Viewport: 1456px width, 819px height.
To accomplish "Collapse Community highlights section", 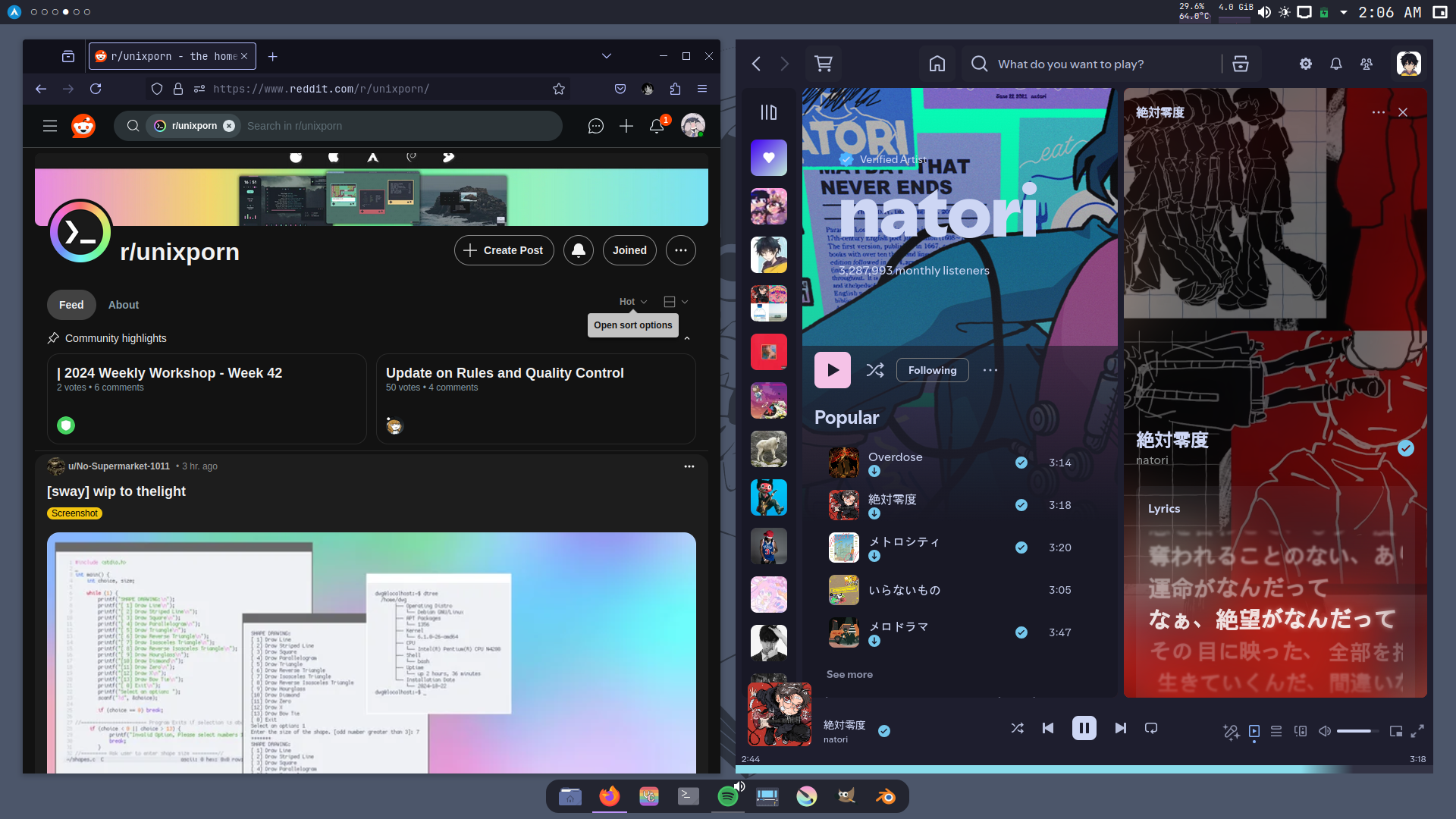I will (x=687, y=338).
